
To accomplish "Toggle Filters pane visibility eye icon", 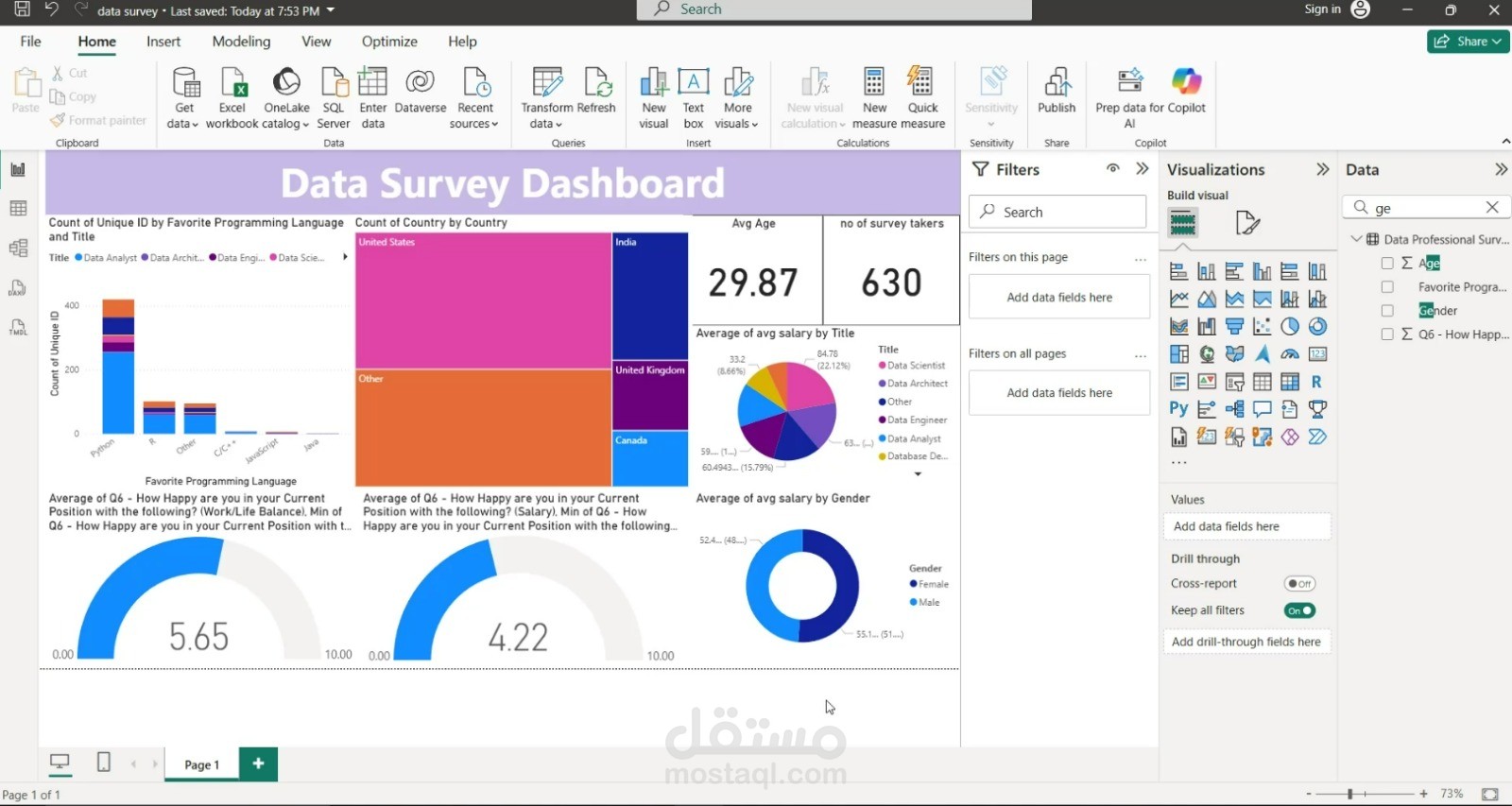I will [1113, 169].
